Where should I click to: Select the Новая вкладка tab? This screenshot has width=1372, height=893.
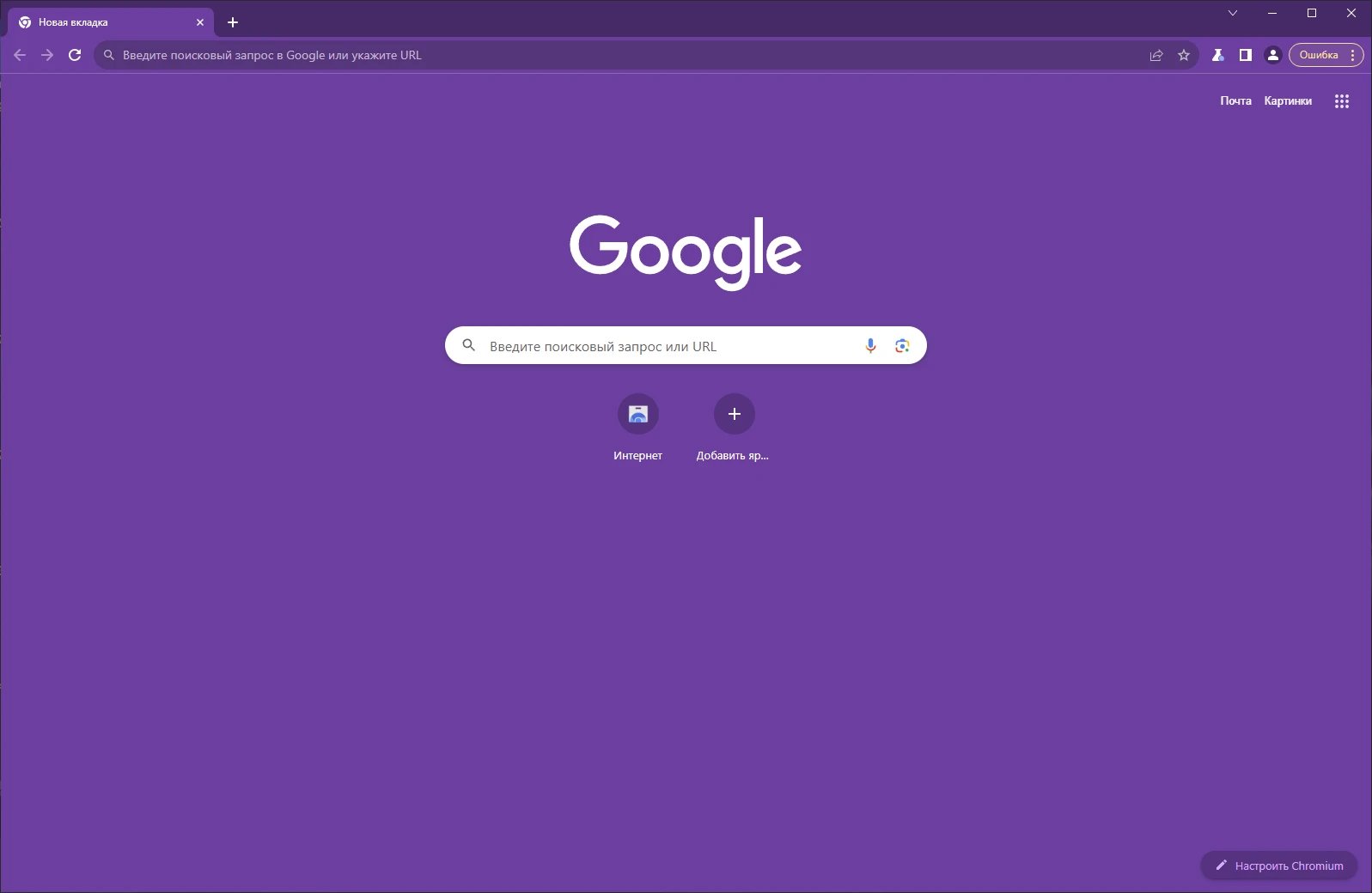pos(110,22)
